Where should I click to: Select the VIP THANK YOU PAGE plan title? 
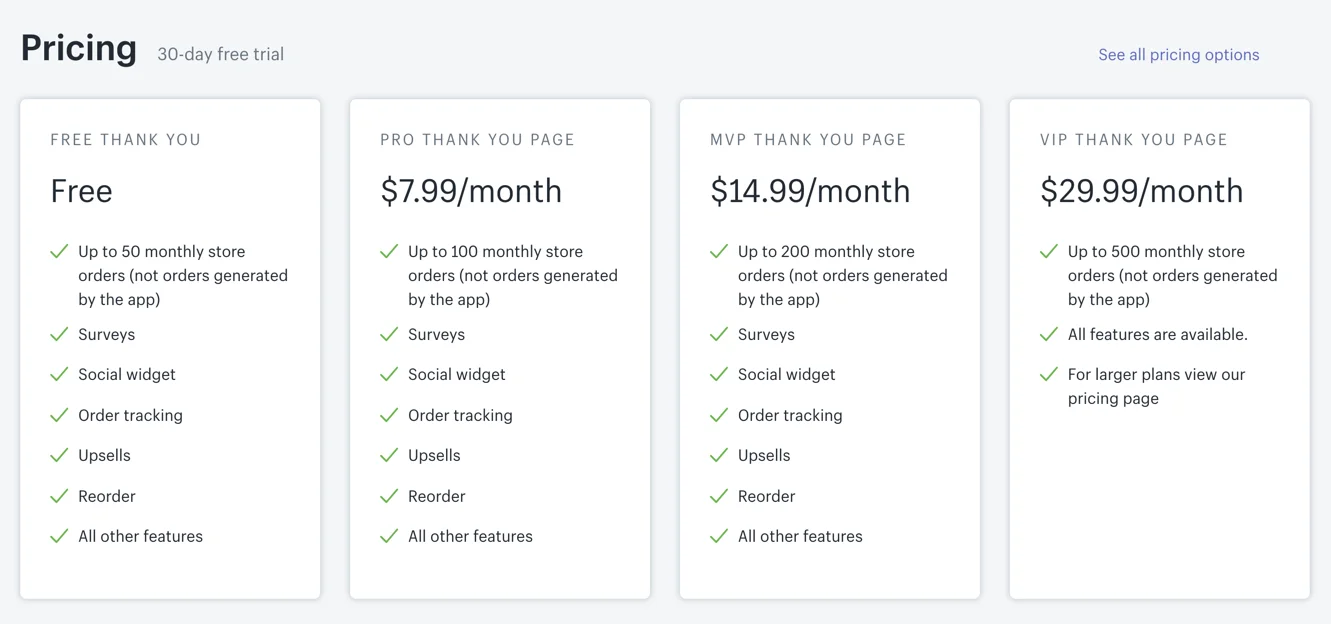(1133, 140)
